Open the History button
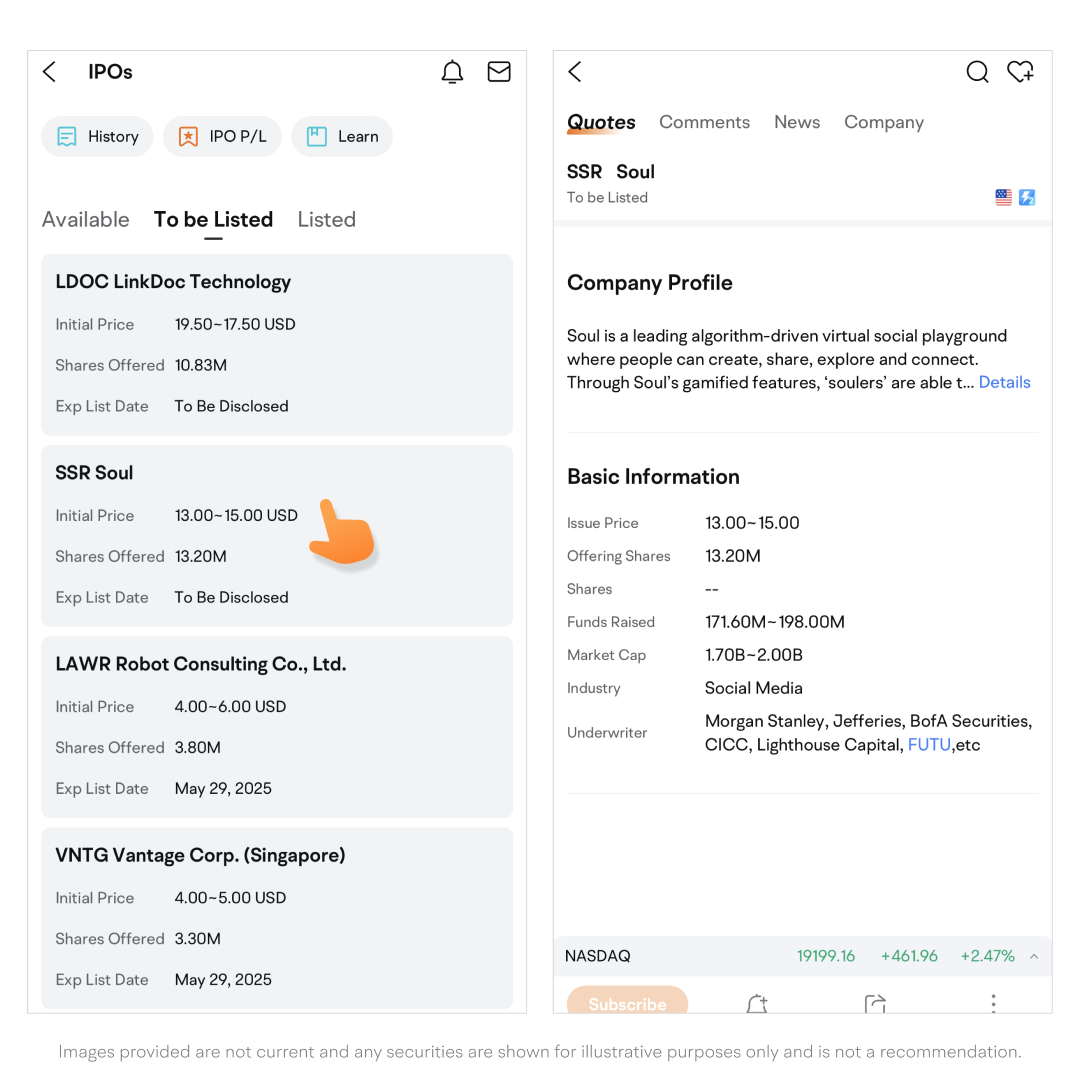This screenshot has width=1080, height=1081. point(97,137)
